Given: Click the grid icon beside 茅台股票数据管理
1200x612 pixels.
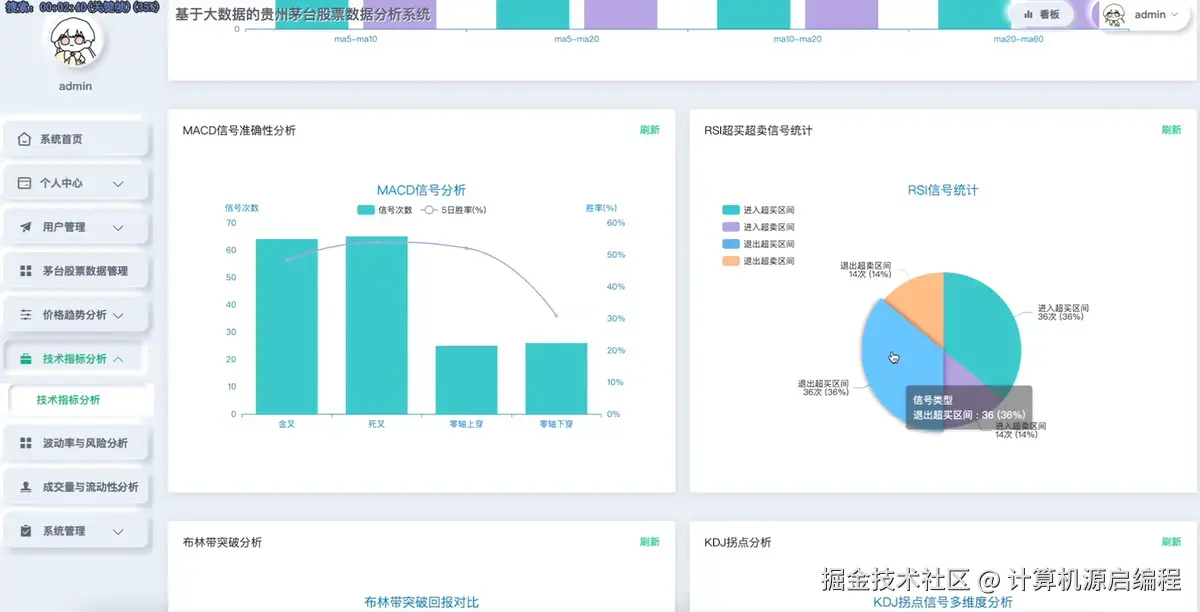Looking at the screenshot, I should coord(25,271).
